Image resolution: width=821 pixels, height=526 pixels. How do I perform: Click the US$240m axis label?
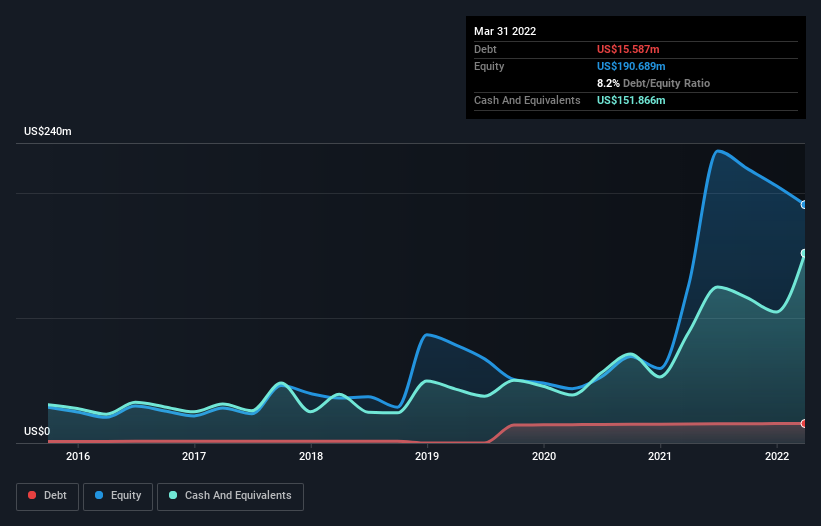pos(48,131)
